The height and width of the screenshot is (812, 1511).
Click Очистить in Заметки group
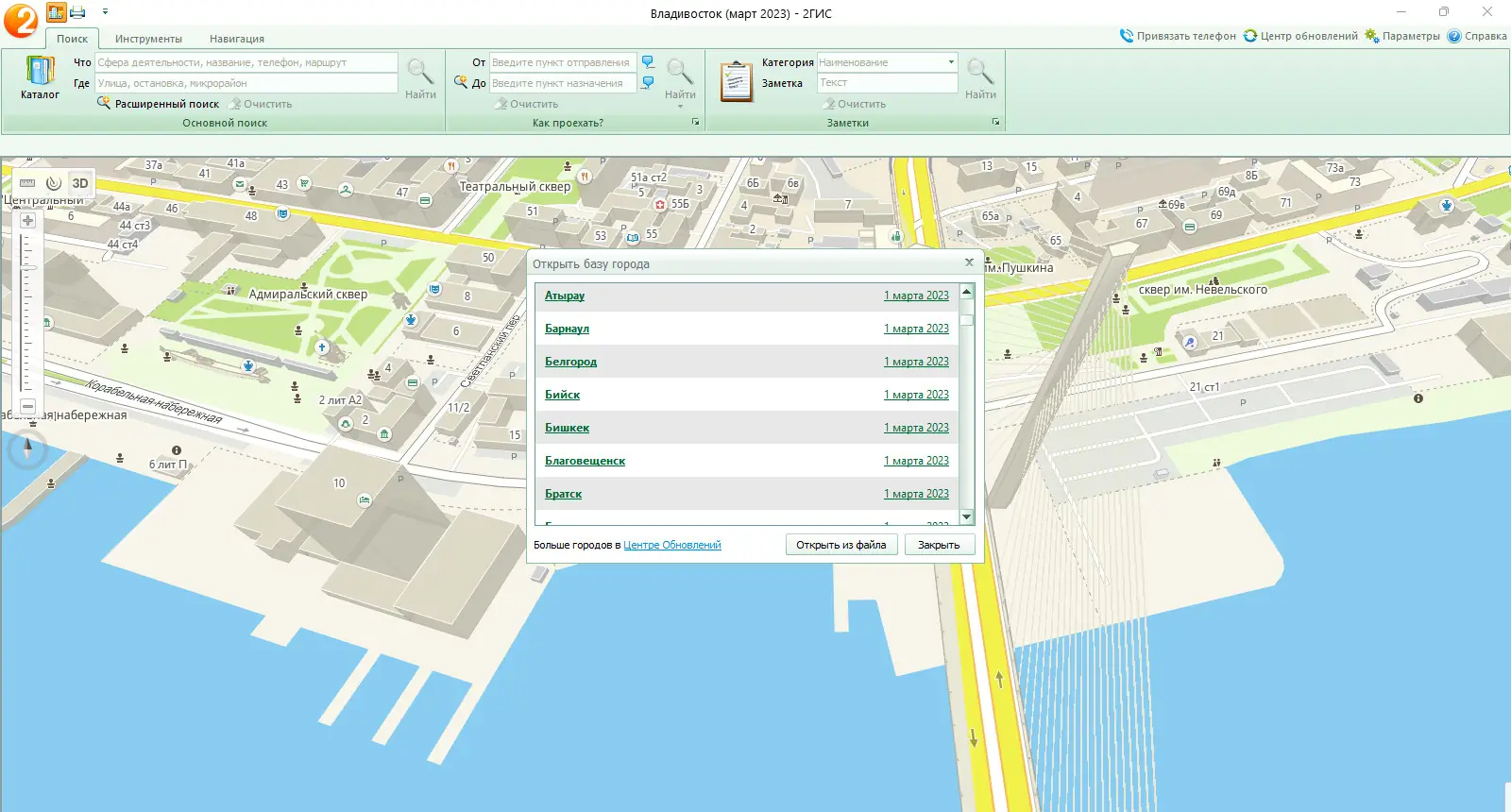coord(854,104)
